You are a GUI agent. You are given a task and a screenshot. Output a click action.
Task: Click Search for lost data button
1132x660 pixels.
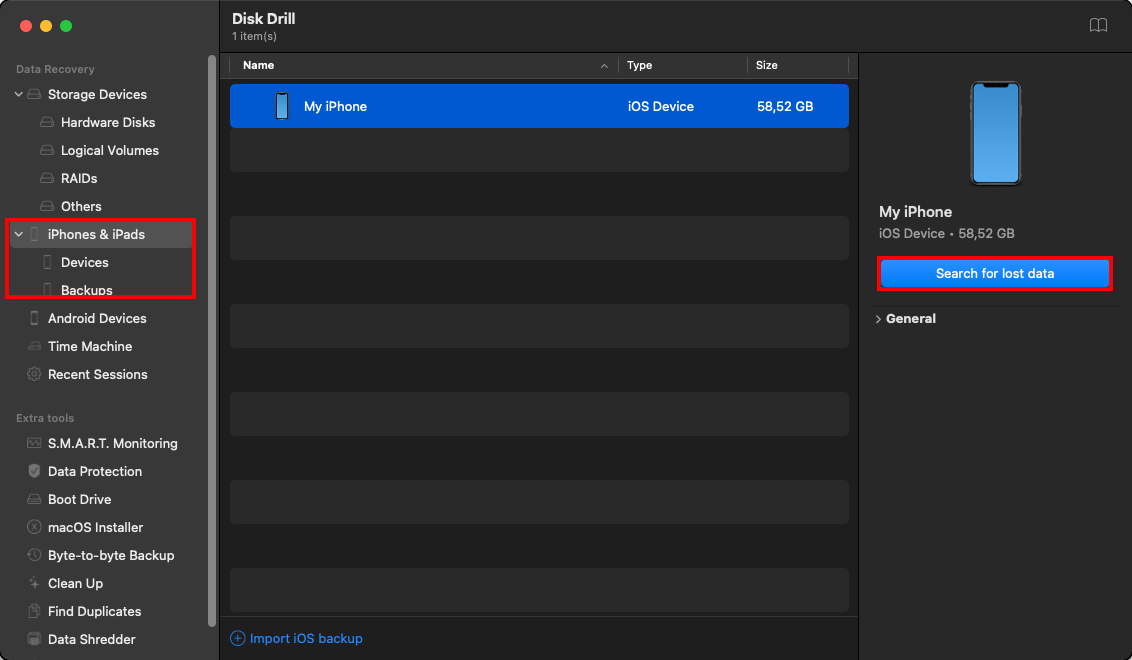pos(995,274)
